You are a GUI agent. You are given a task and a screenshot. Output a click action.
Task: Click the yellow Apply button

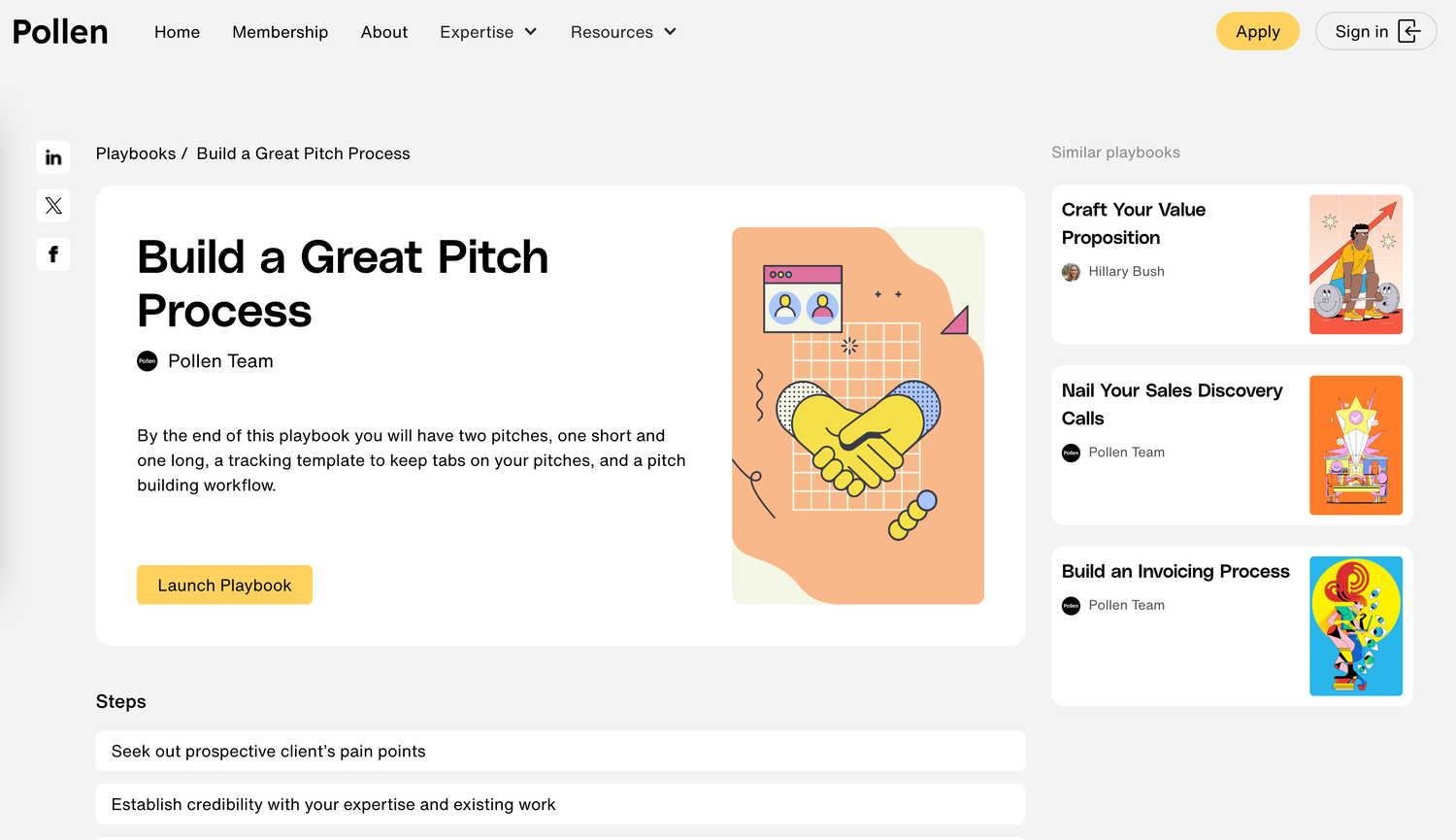pyautogui.click(x=1258, y=31)
